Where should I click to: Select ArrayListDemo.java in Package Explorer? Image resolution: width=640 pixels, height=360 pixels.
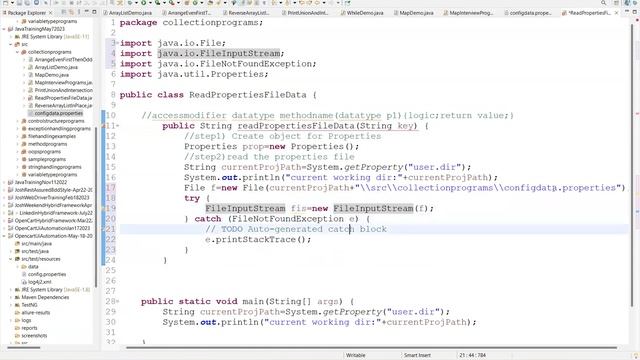tap(56, 67)
